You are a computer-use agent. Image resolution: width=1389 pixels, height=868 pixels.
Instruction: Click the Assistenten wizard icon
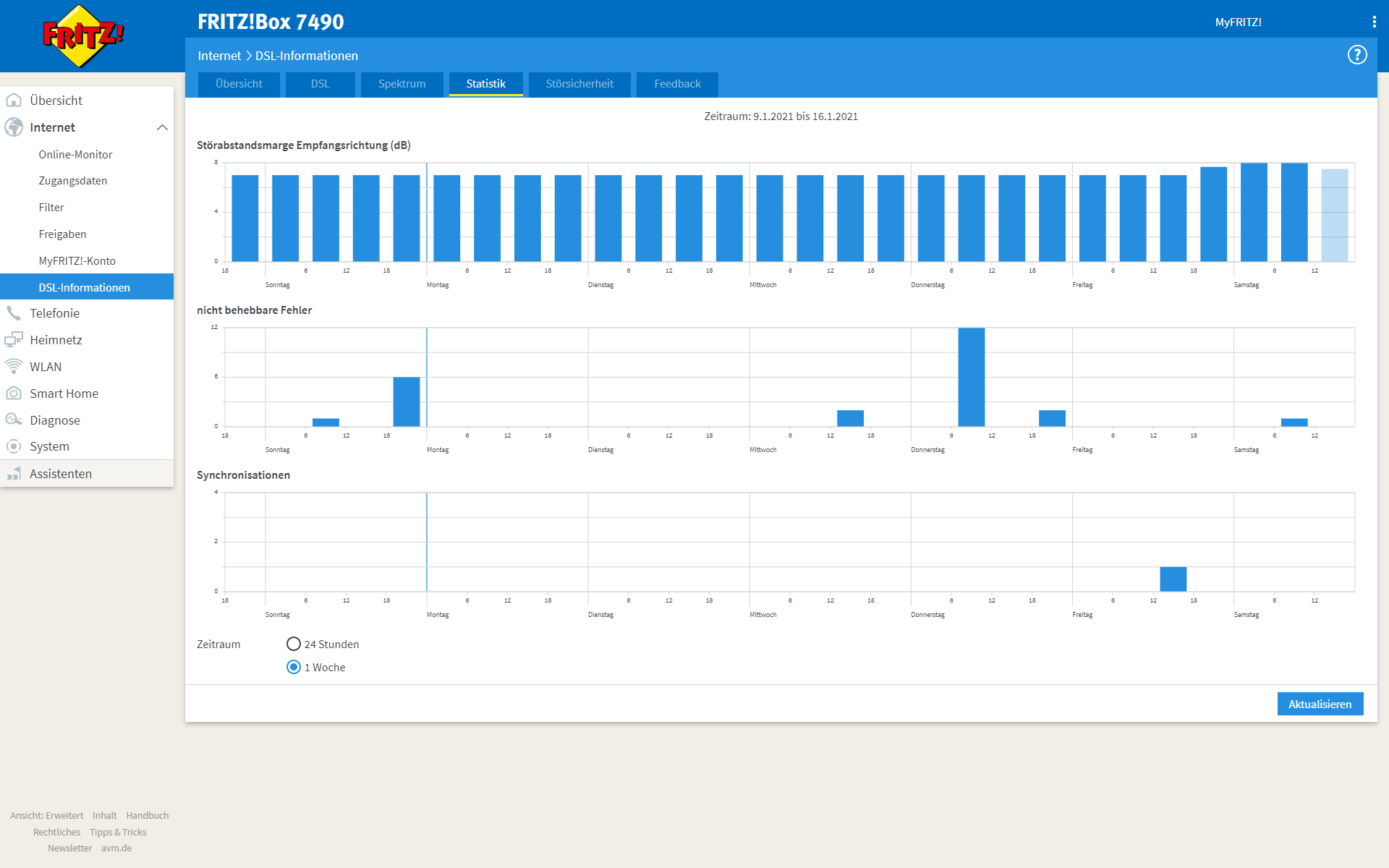[x=14, y=474]
